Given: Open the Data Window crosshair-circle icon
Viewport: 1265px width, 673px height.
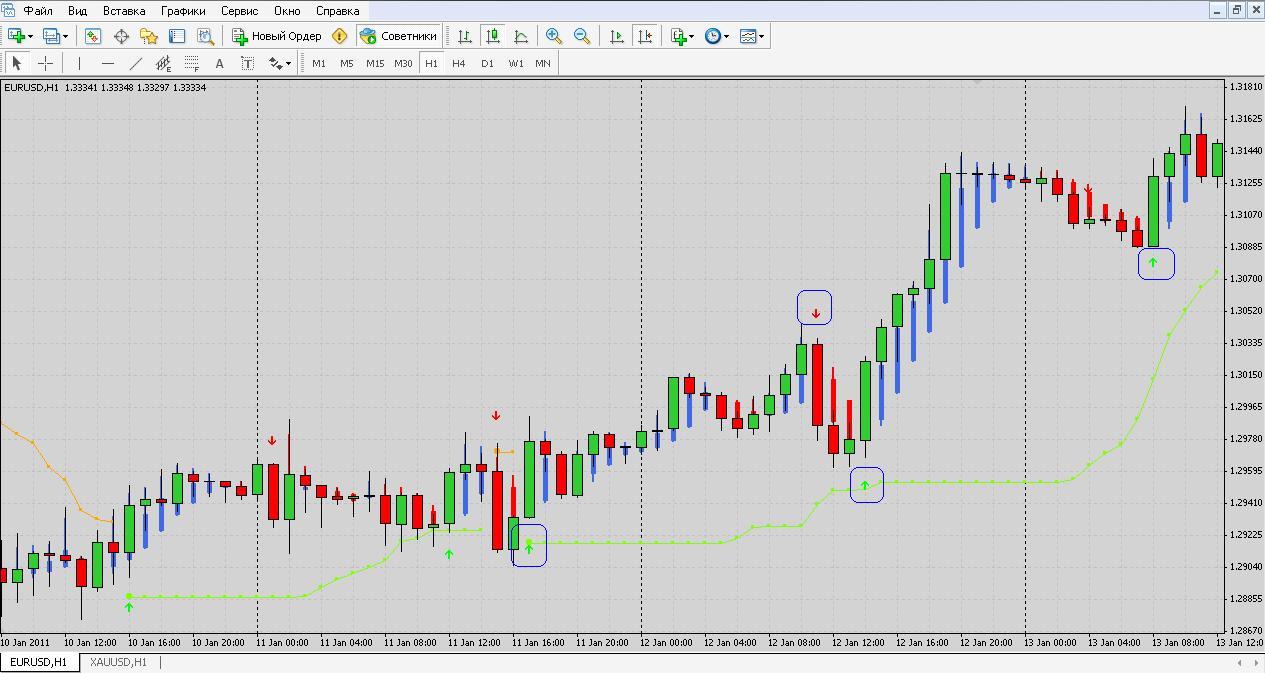Looking at the screenshot, I should pos(121,36).
